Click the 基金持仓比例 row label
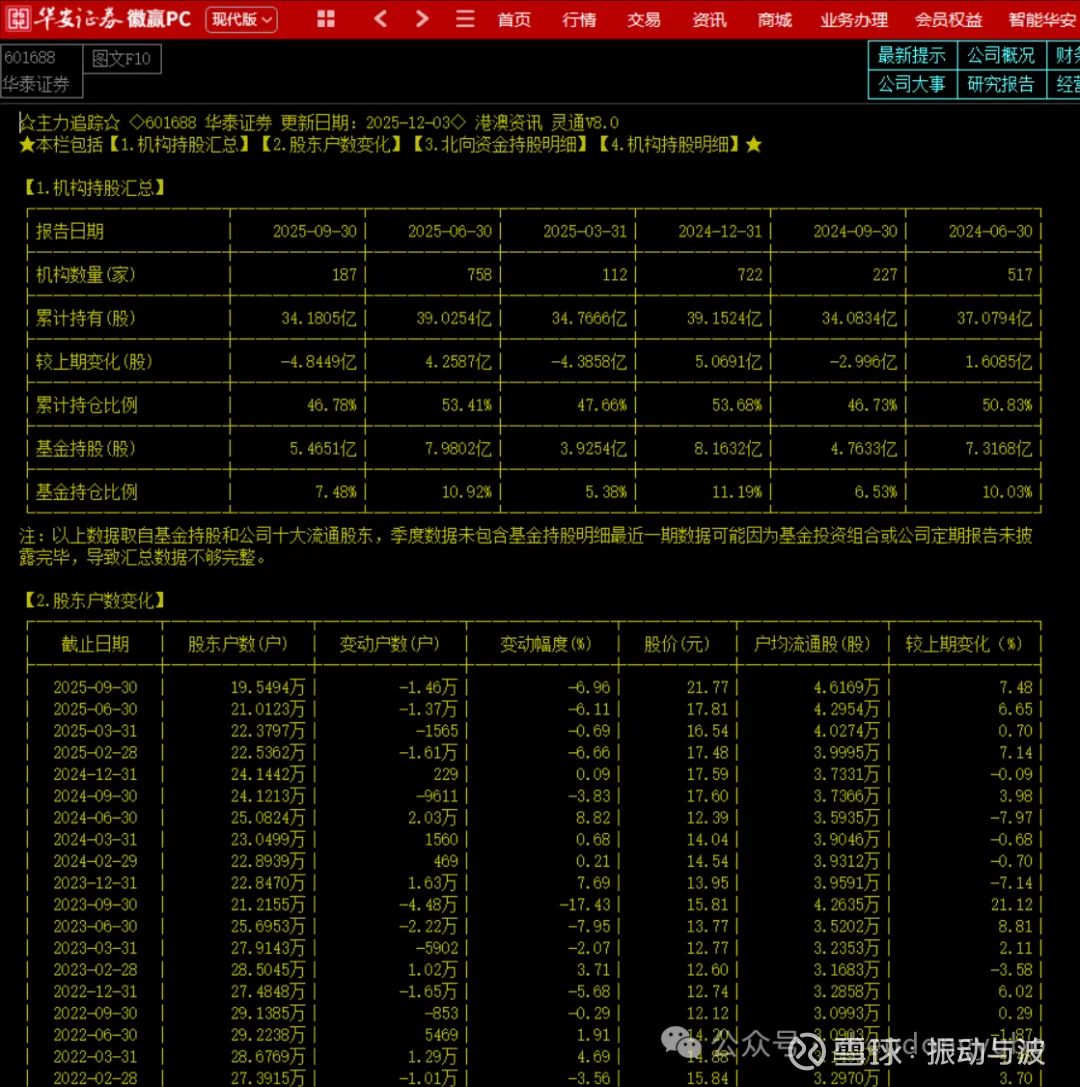This screenshot has height=1087, width=1080. (x=86, y=492)
